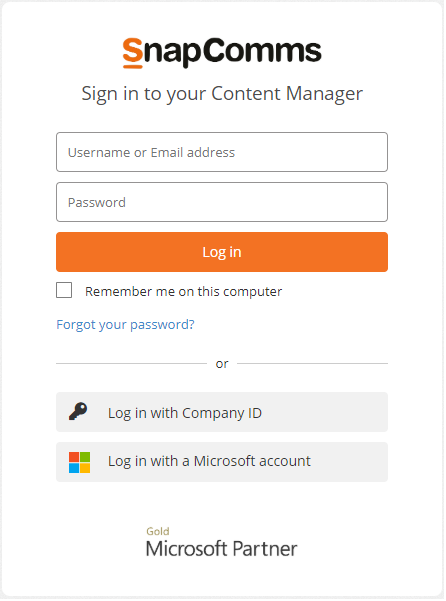Click the Microsoft Partner text at bottom

click(x=221, y=549)
